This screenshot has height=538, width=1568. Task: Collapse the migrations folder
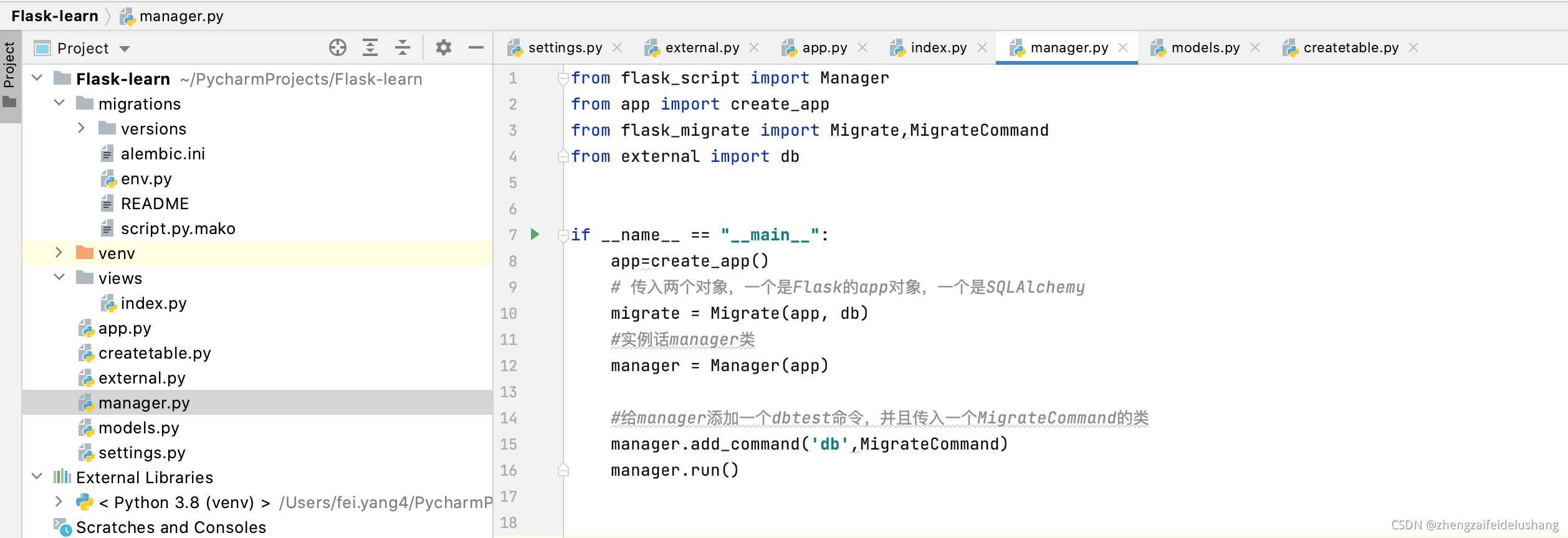[60, 103]
